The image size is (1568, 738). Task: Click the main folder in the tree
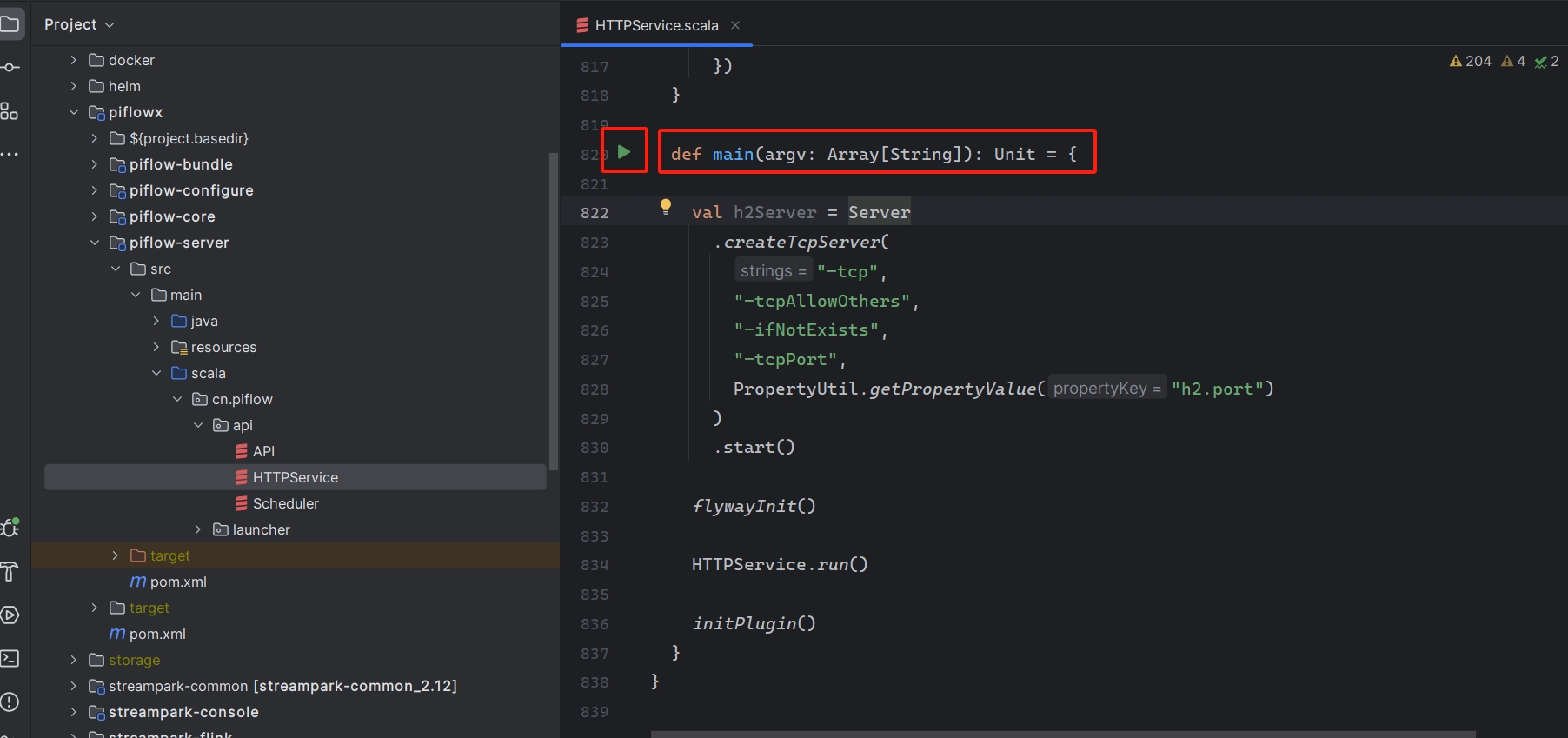pyautogui.click(x=185, y=295)
